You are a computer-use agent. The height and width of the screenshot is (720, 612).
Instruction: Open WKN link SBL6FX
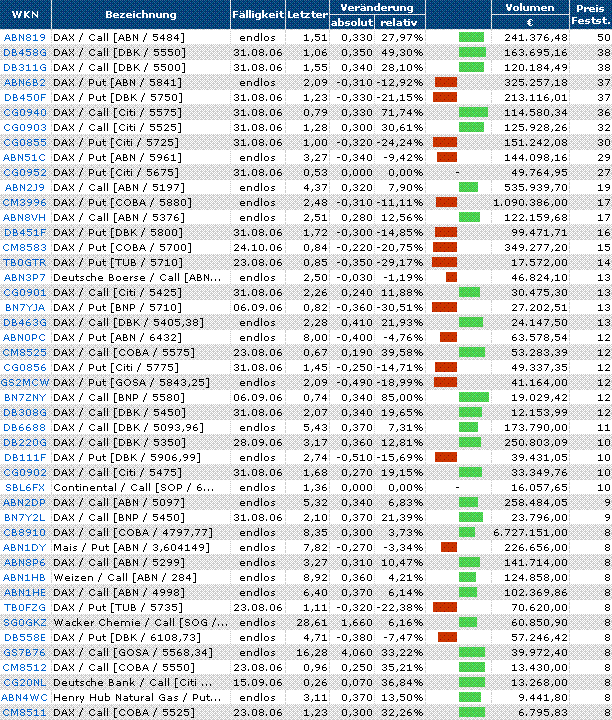pos(25,487)
